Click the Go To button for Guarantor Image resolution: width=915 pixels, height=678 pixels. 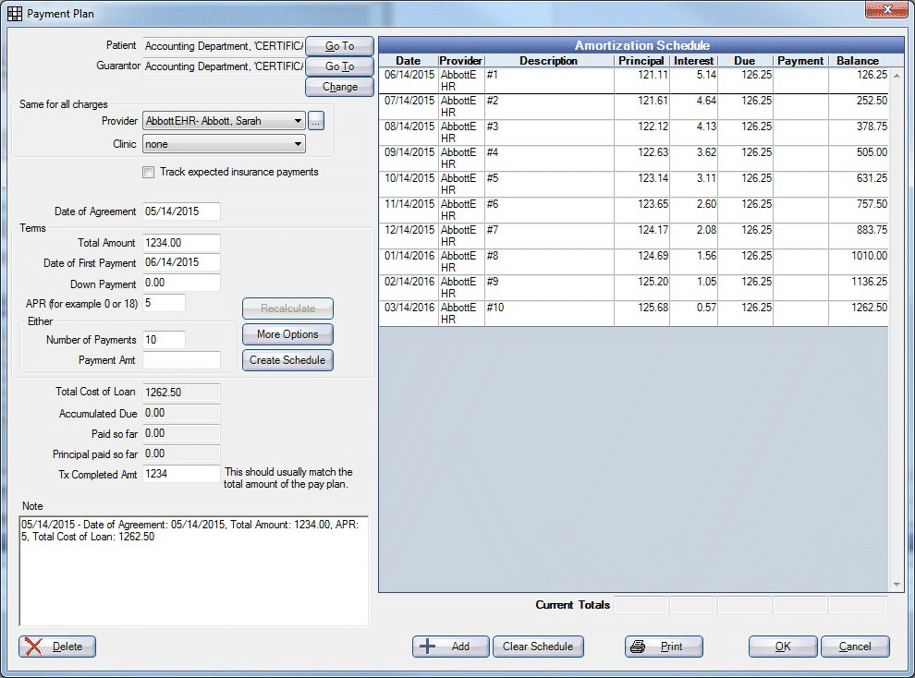(339, 66)
